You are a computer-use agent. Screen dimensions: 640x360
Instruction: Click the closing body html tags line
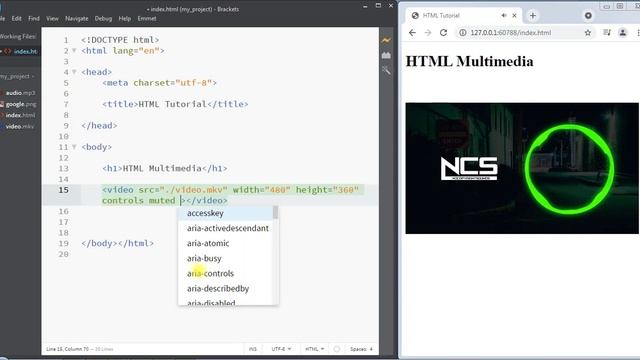[x=118, y=243]
